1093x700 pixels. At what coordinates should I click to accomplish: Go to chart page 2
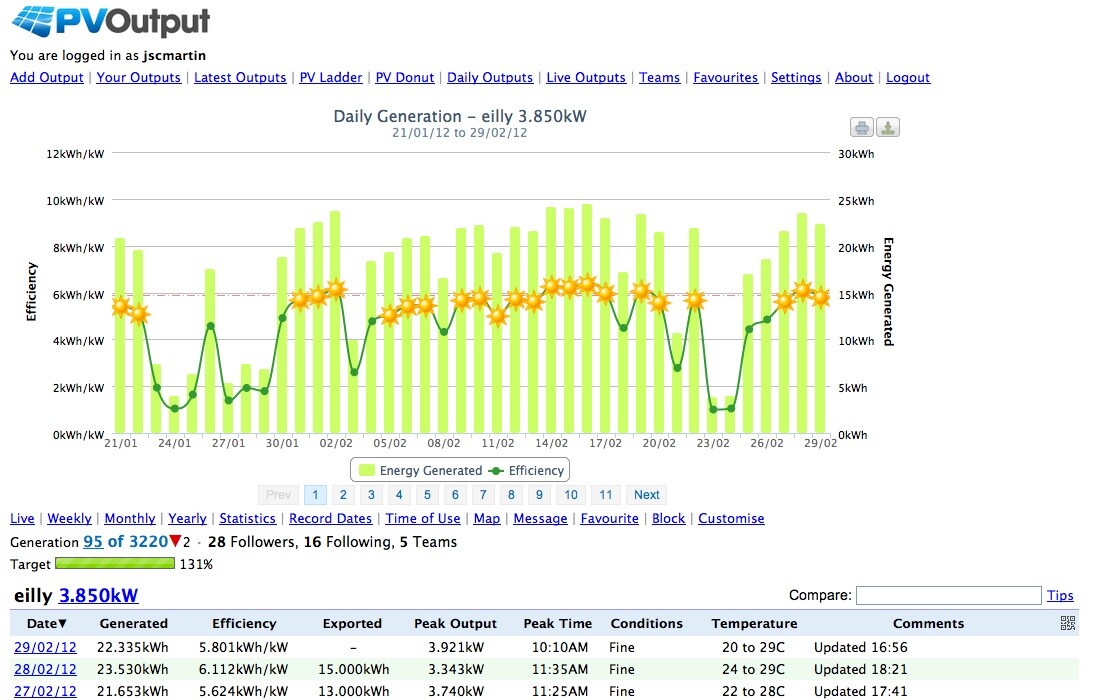coord(343,494)
